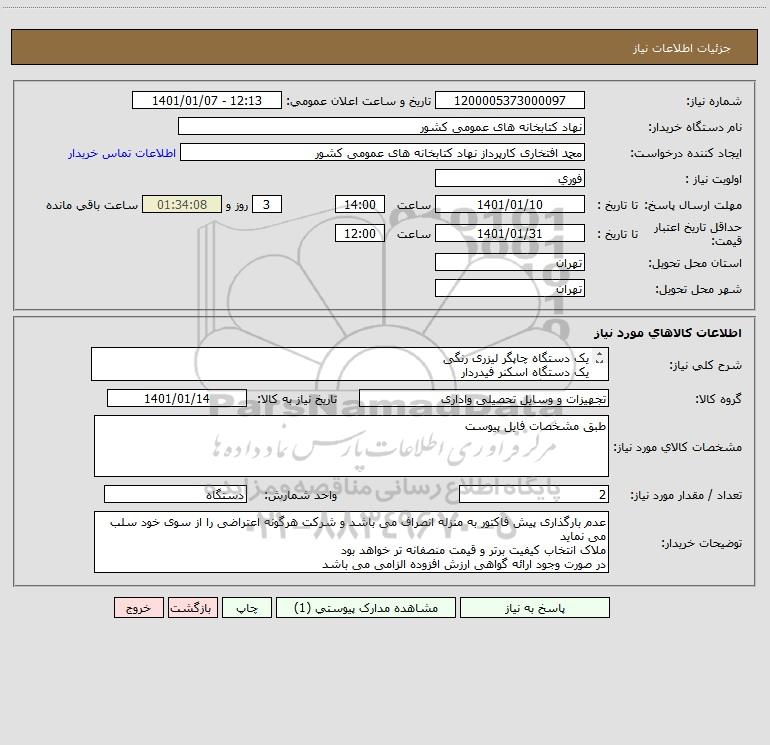Viewport: 770px width, 745px height.
Task: Click the text 'ساعت باقی مانده'
Action: [92, 205]
